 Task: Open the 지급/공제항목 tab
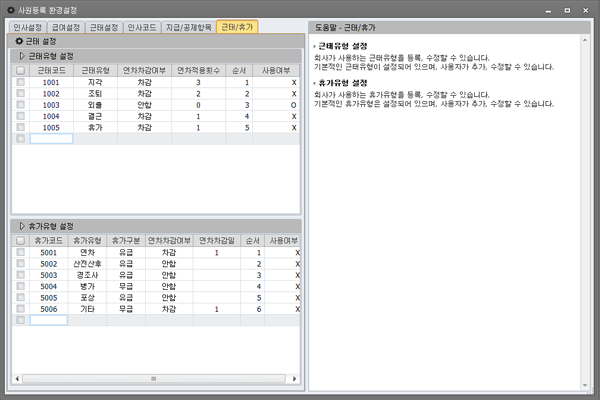pyautogui.click(x=189, y=27)
